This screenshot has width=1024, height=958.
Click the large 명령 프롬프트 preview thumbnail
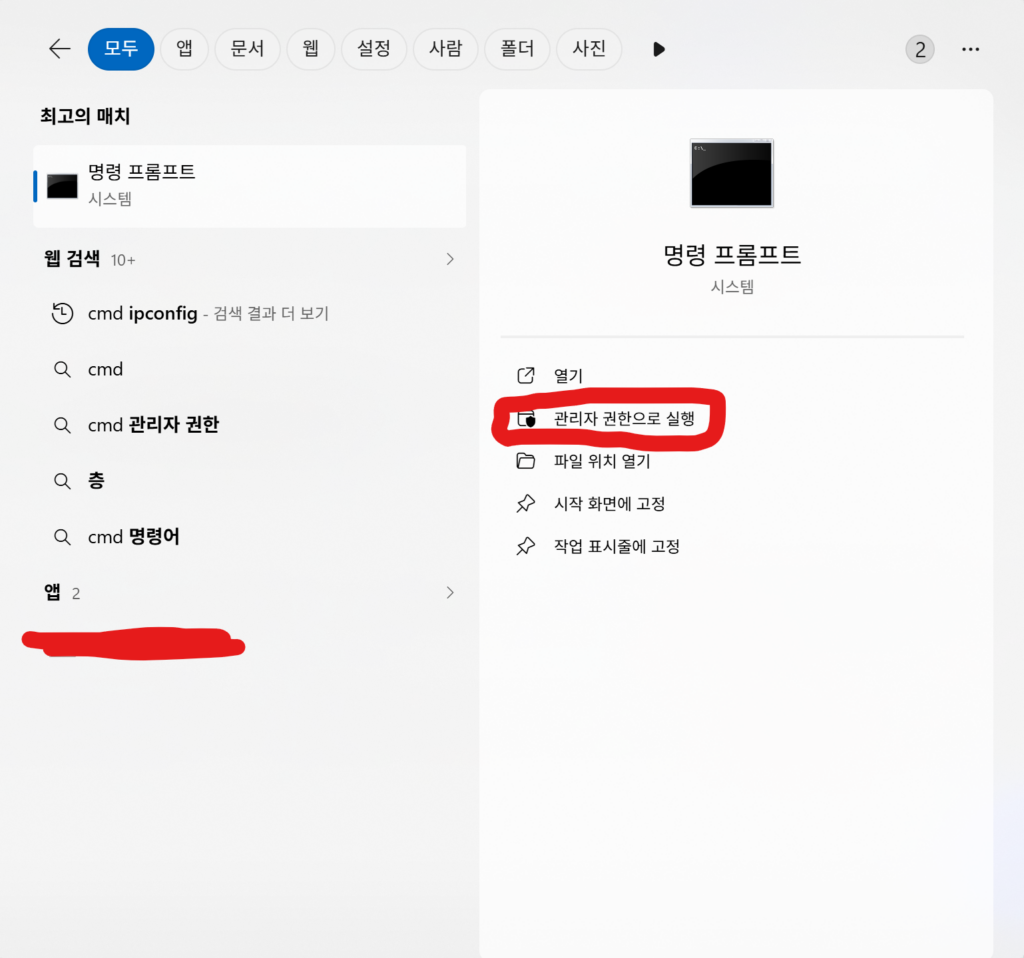coord(731,173)
